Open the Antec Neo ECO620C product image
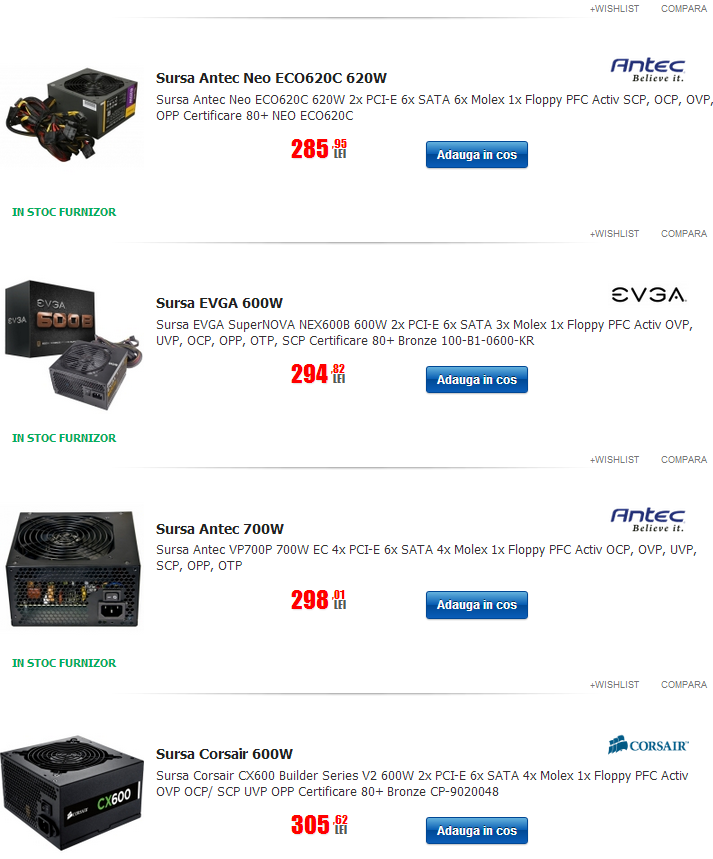Screen dimensions: 713x859 pos(72,114)
